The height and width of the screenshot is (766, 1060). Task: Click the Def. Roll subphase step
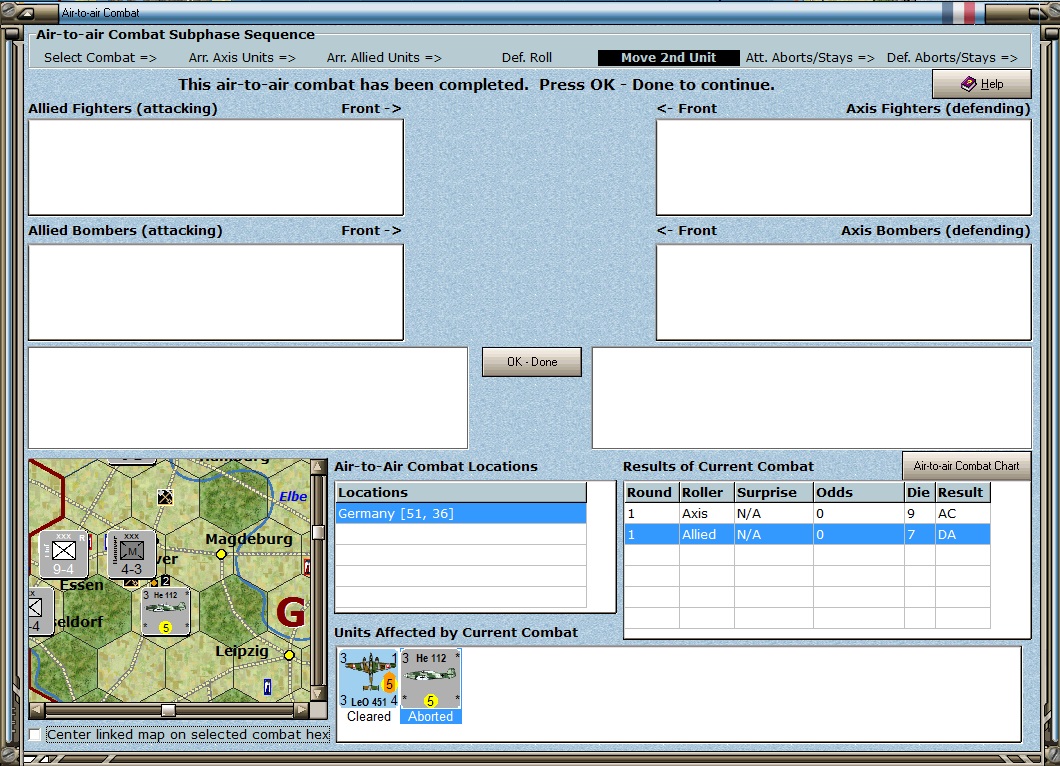(x=527, y=58)
